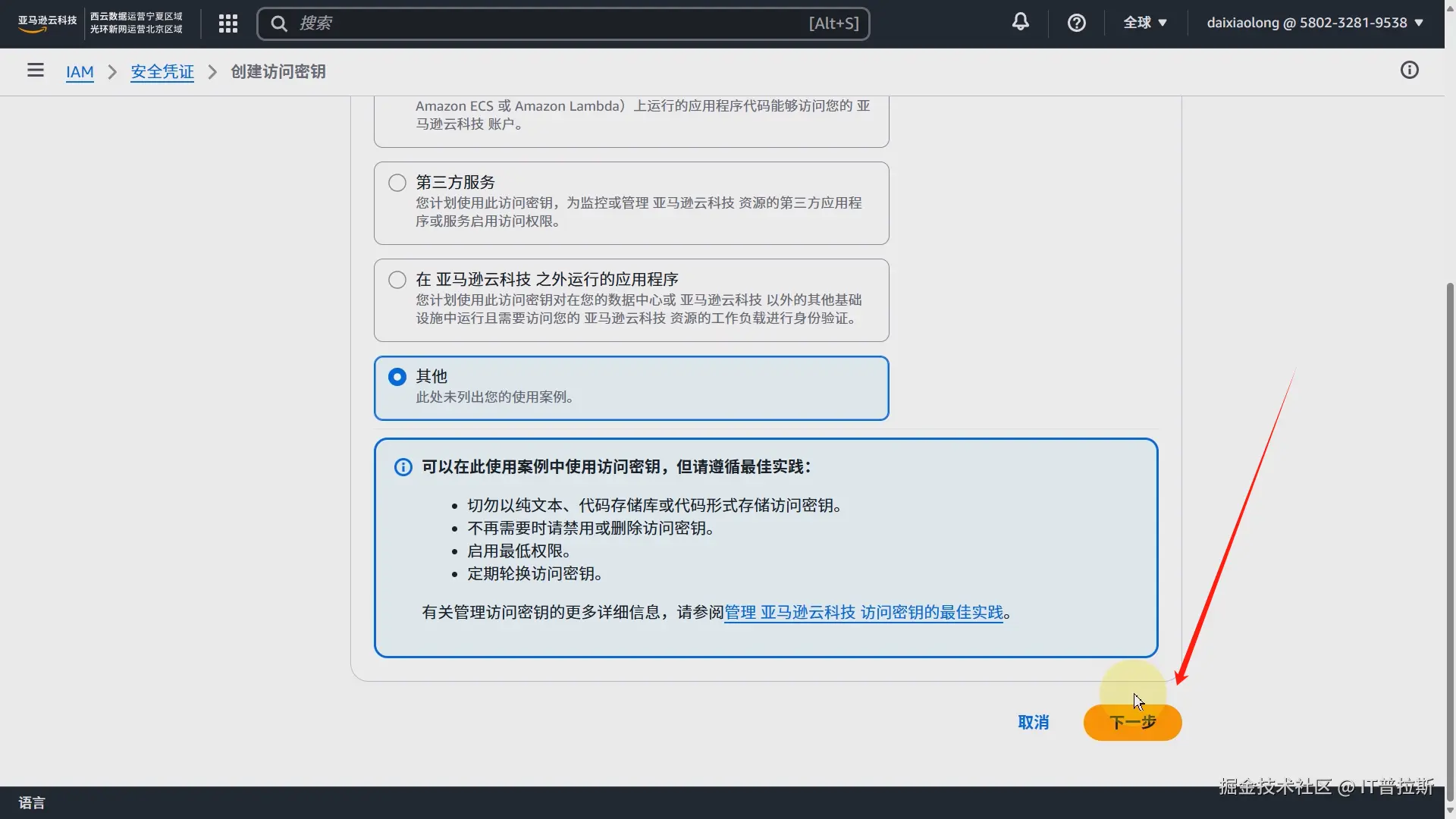The height and width of the screenshot is (819, 1456).
Task: Navigate to 安全凭证 breadcrumb
Action: point(162,72)
